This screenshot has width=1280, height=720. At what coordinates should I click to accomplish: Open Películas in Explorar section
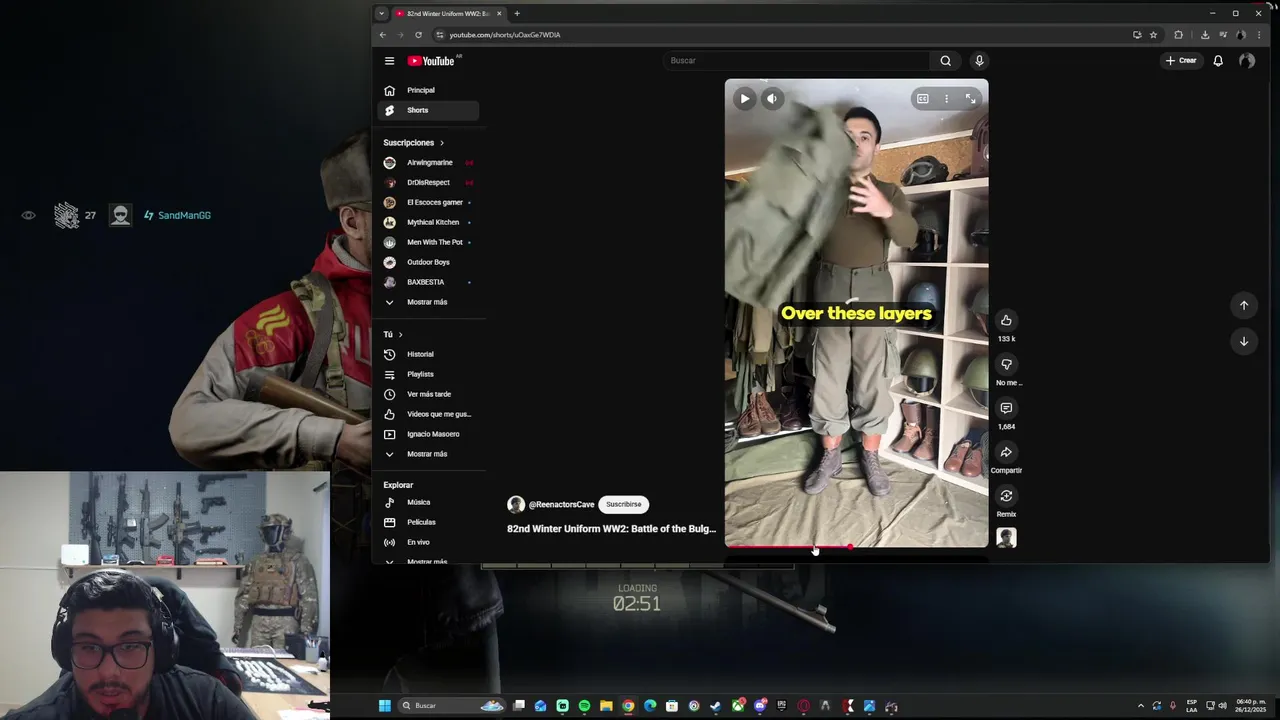pyautogui.click(x=429, y=522)
